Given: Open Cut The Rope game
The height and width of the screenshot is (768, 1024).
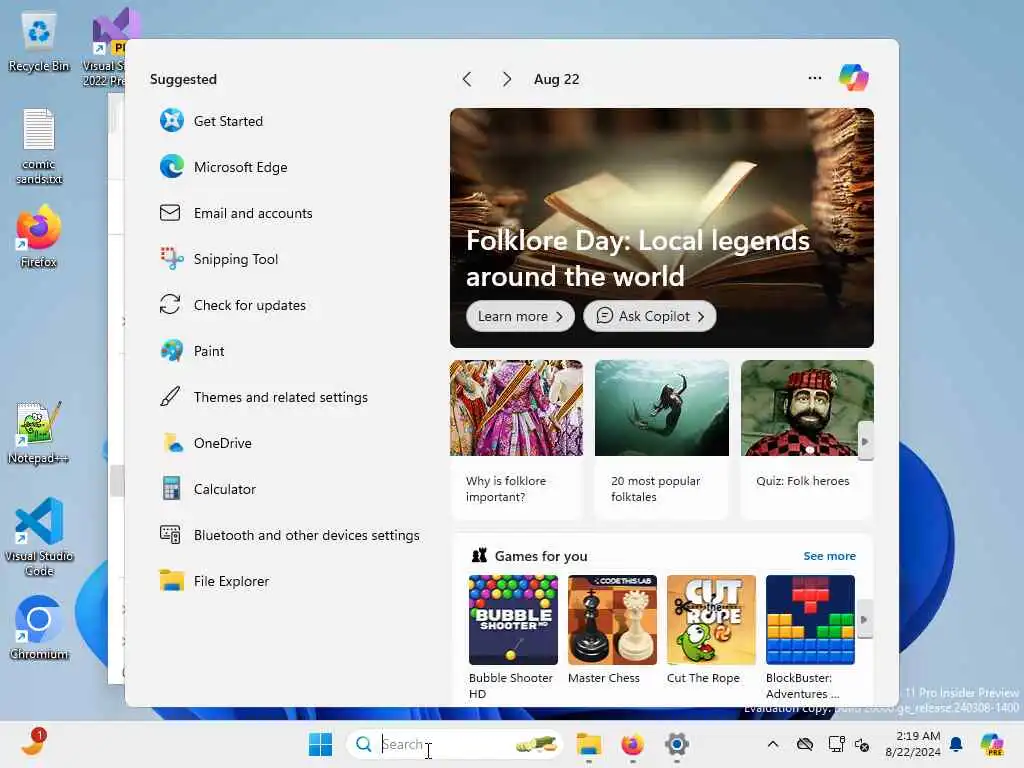Looking at the screenshot, I should 711,630.
